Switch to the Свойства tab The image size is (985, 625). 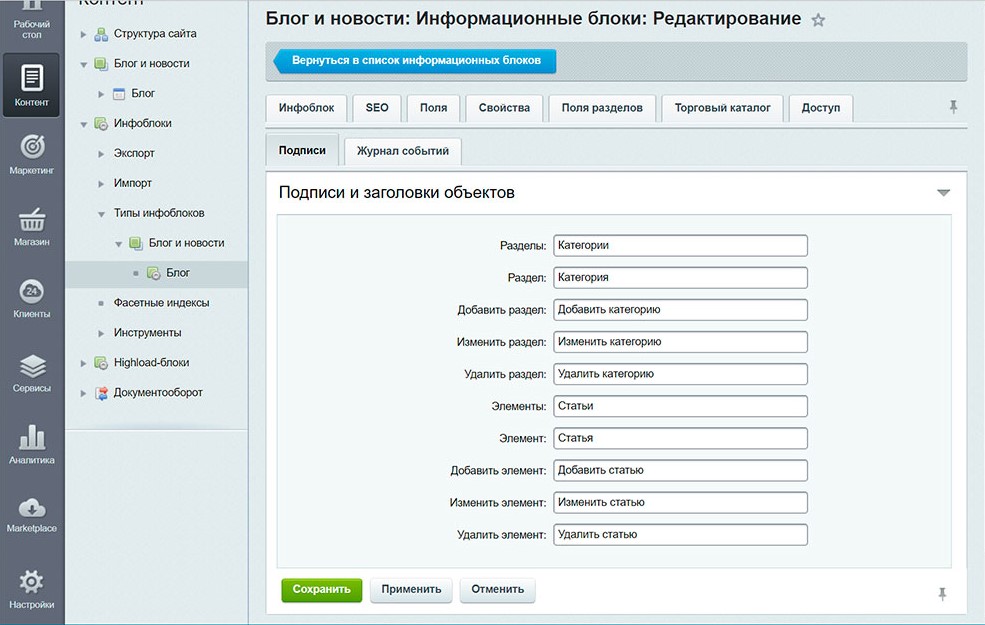[504, 108]
